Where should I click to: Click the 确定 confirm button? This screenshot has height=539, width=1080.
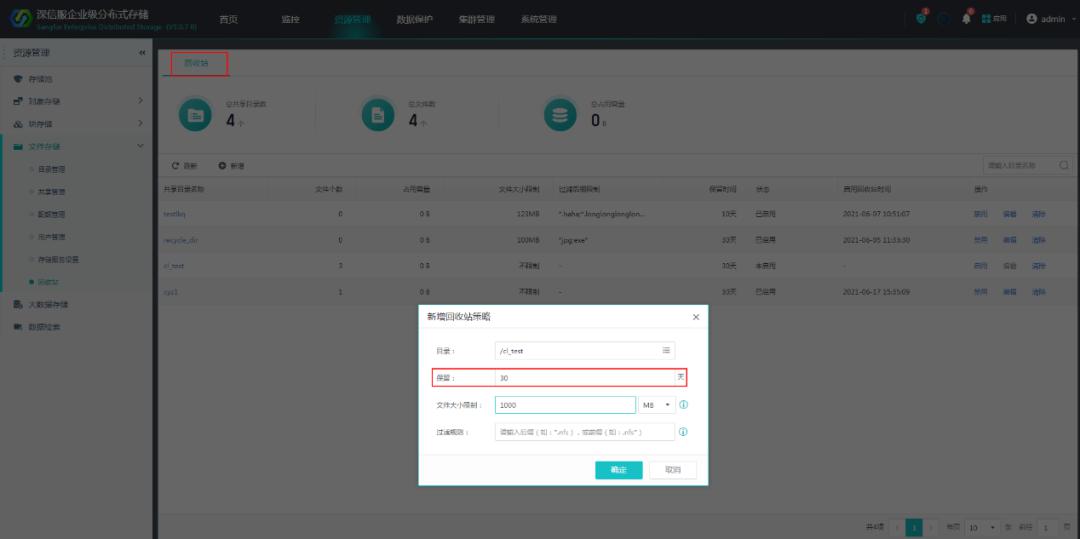[618, 470]
